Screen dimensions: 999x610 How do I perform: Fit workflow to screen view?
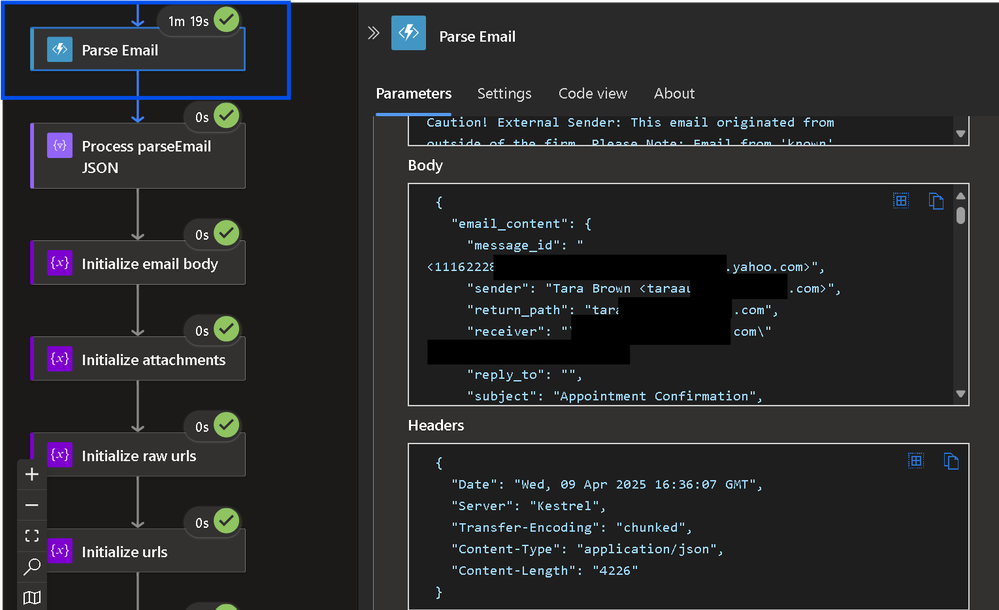point(32,536)
